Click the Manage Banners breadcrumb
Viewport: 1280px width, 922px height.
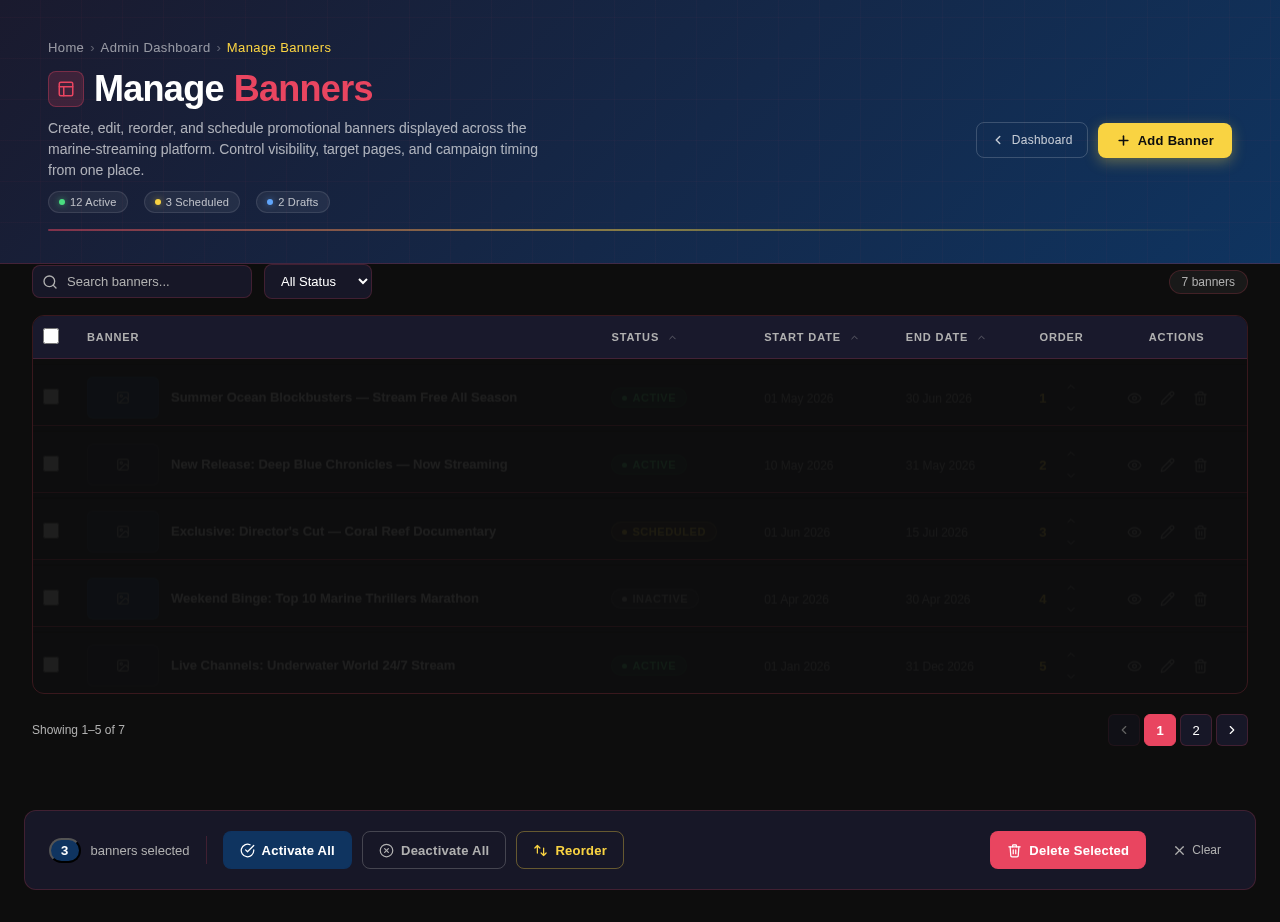[279, 48]
